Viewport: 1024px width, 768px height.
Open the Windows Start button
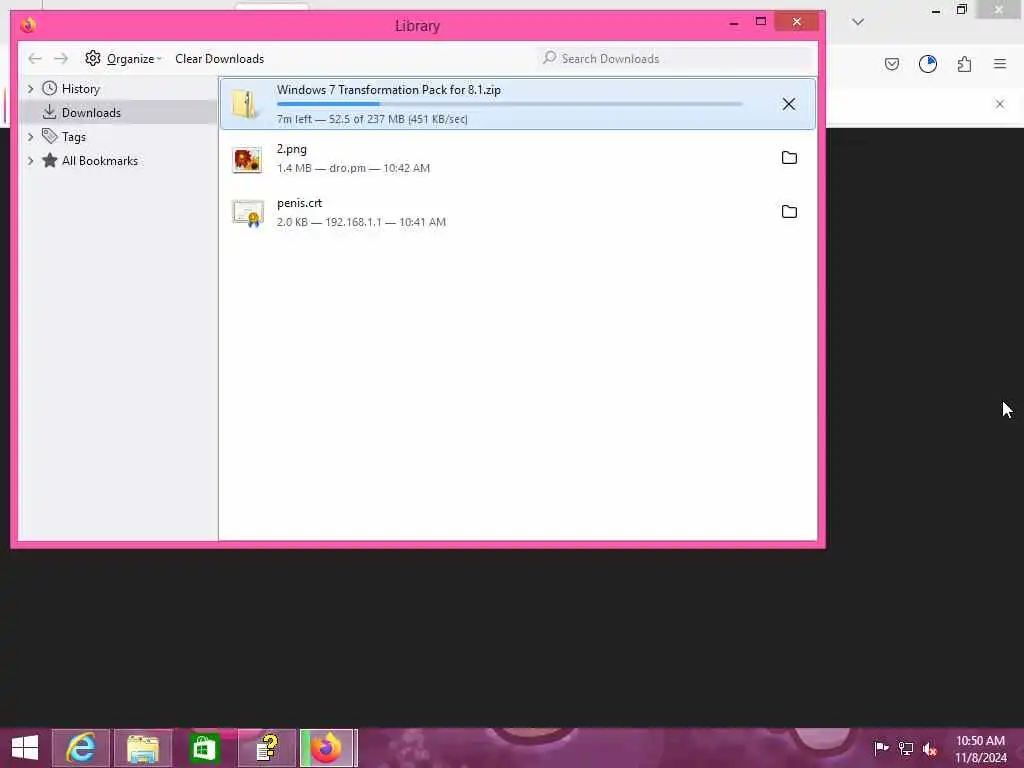pyautogui.click(x=25, y=748)
